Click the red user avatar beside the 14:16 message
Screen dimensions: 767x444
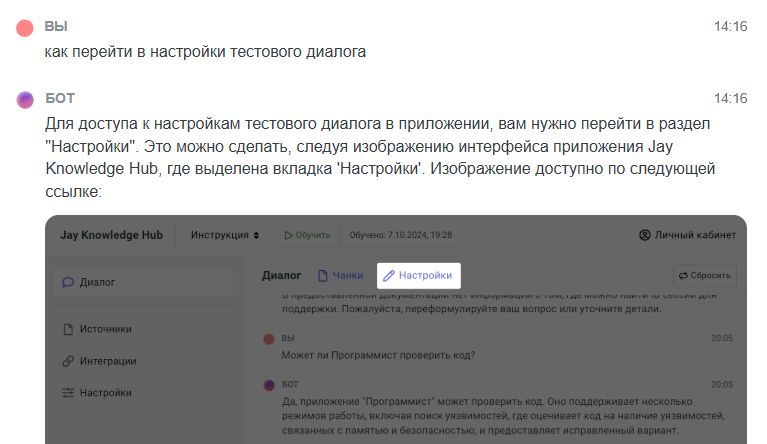tap(25, 27)
